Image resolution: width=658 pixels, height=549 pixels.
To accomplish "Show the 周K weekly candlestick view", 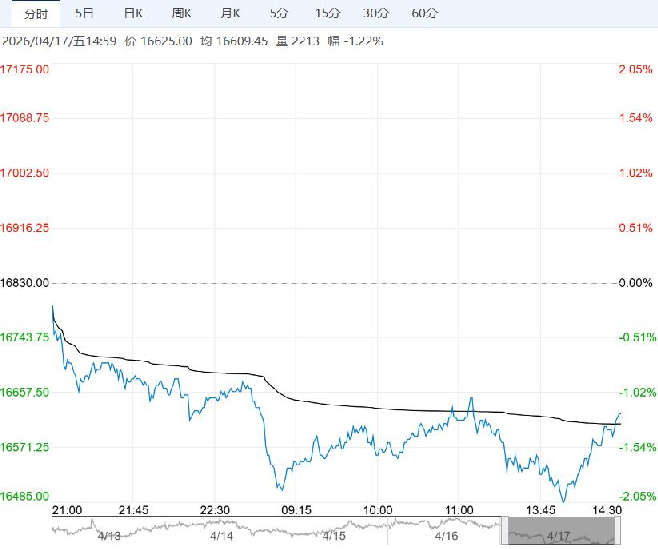I will click(181, 13).
